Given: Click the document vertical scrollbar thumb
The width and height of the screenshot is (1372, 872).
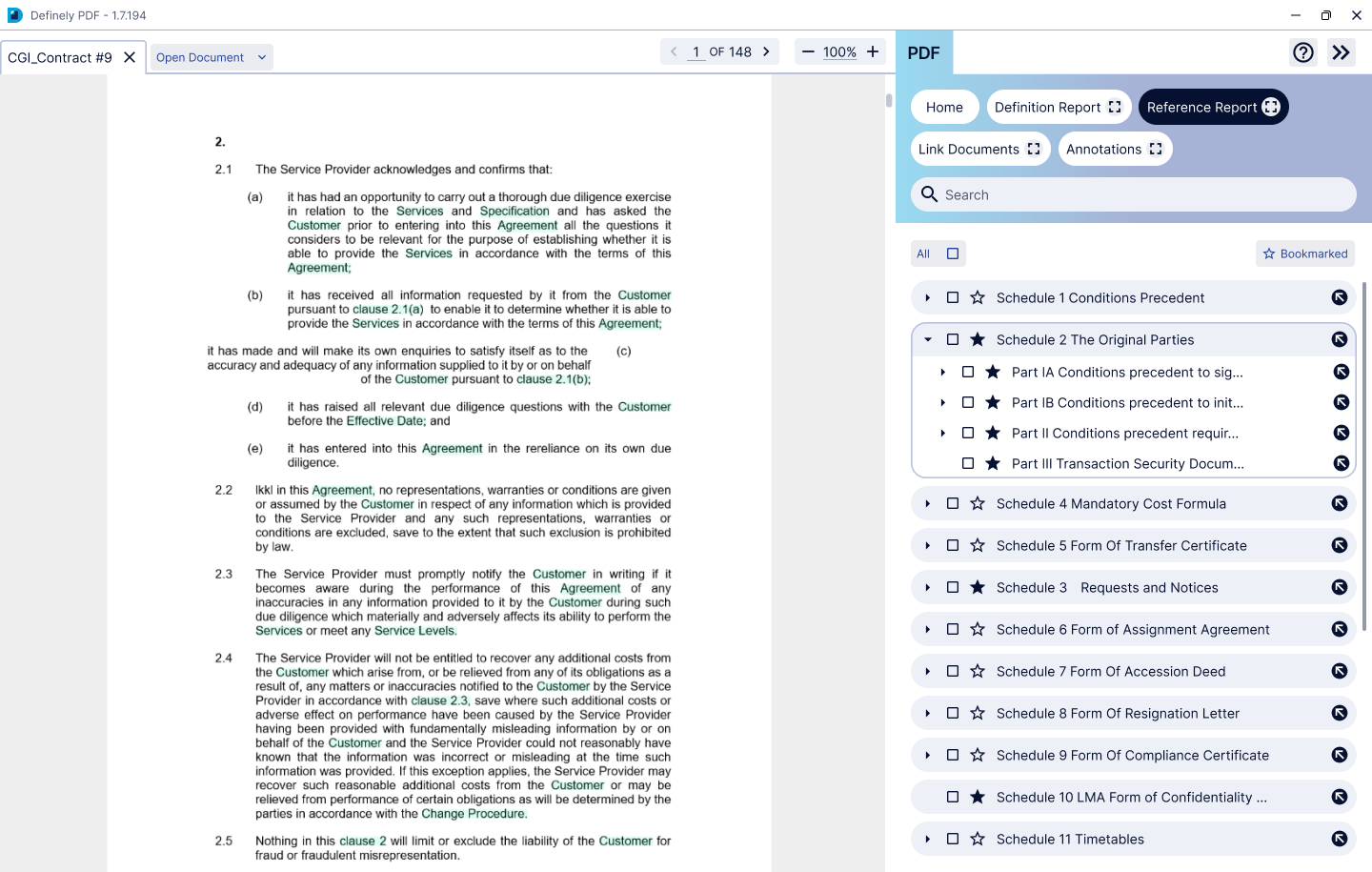Looking at the screenshot, I should (889, 100).
